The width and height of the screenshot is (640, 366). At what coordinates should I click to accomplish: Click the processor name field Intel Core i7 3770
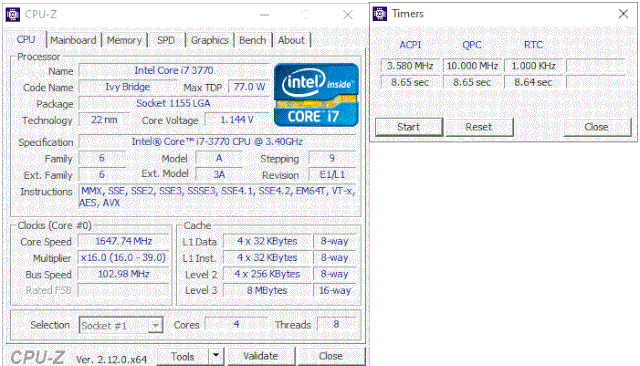coord(174,71)
